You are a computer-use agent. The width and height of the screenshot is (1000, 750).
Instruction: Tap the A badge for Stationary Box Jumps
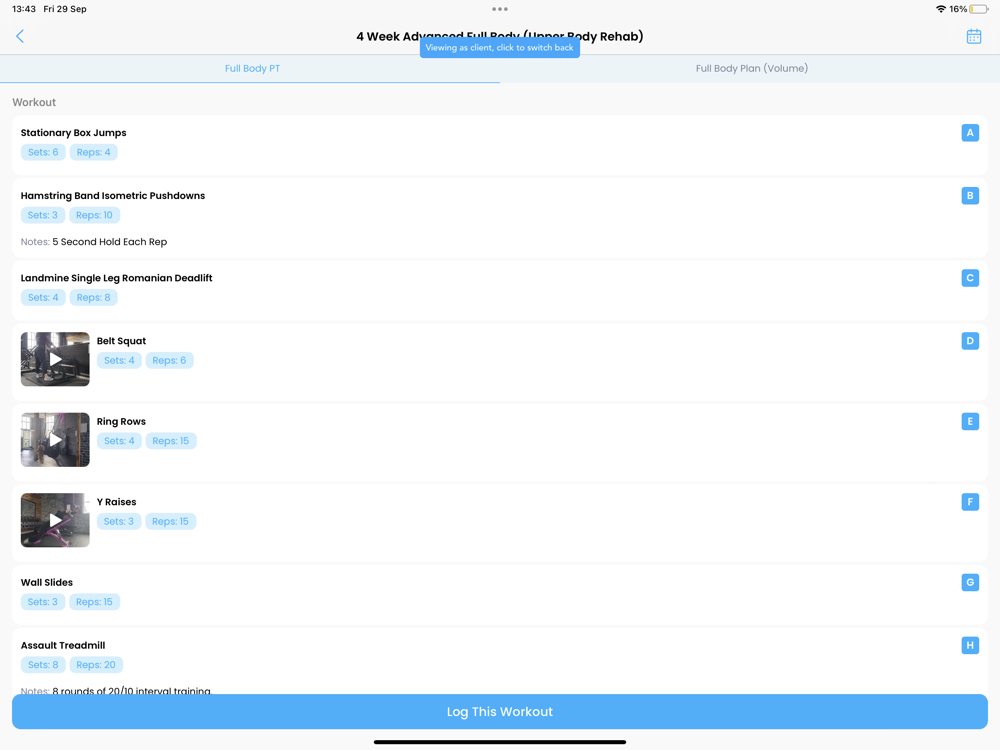point(969,133)
